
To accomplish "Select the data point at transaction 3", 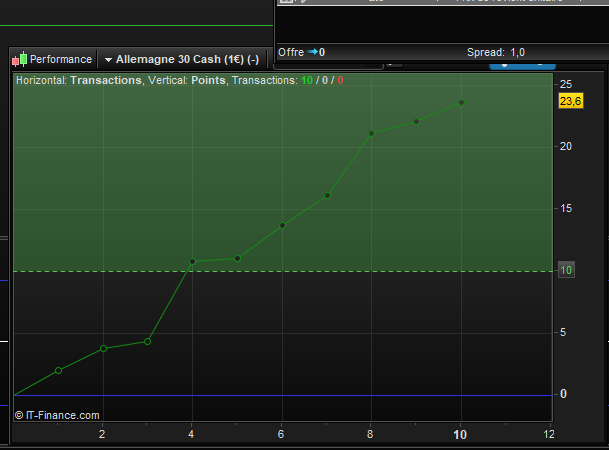I will click(148, 342).
